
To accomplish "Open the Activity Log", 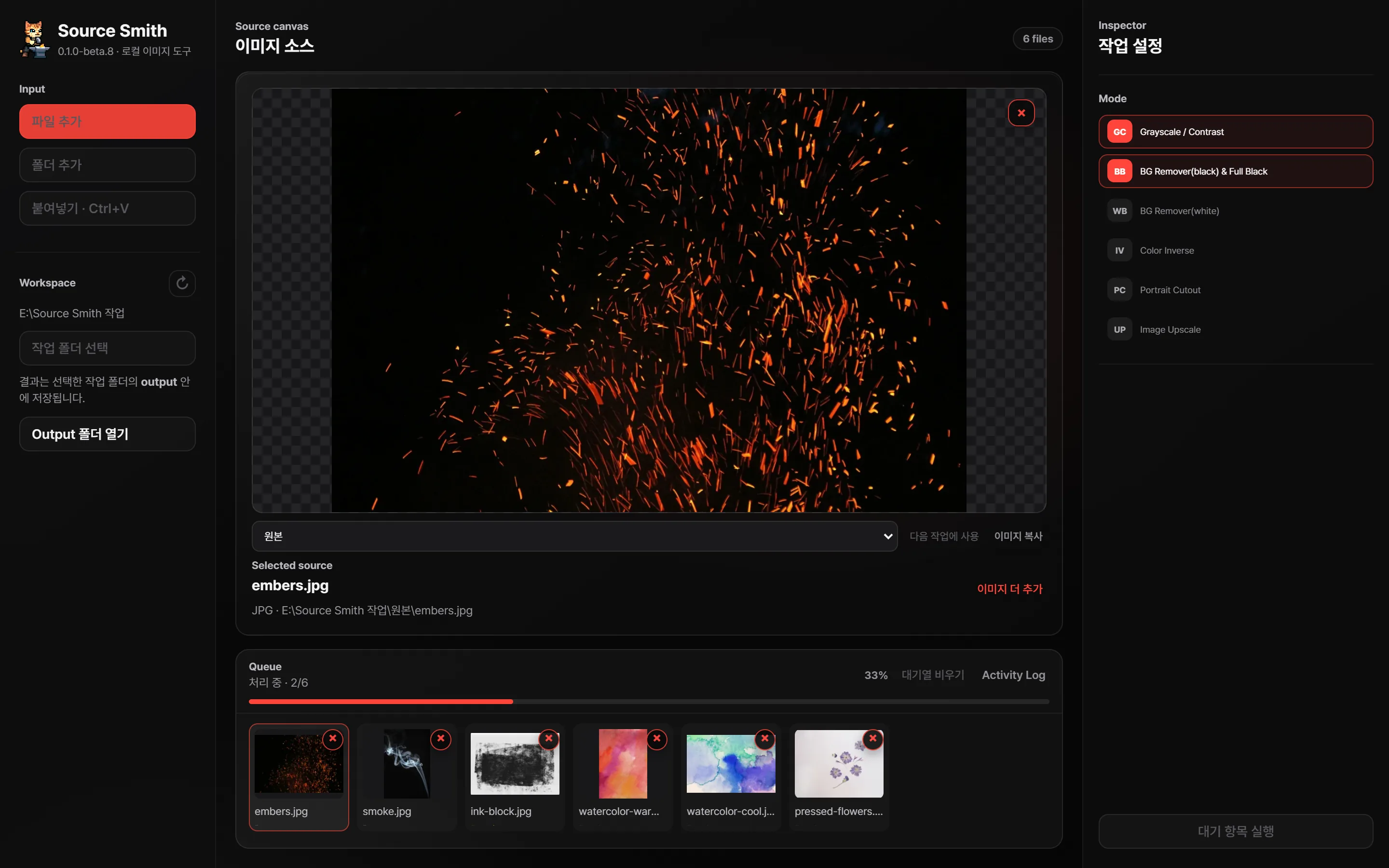I will point(1014,675).
